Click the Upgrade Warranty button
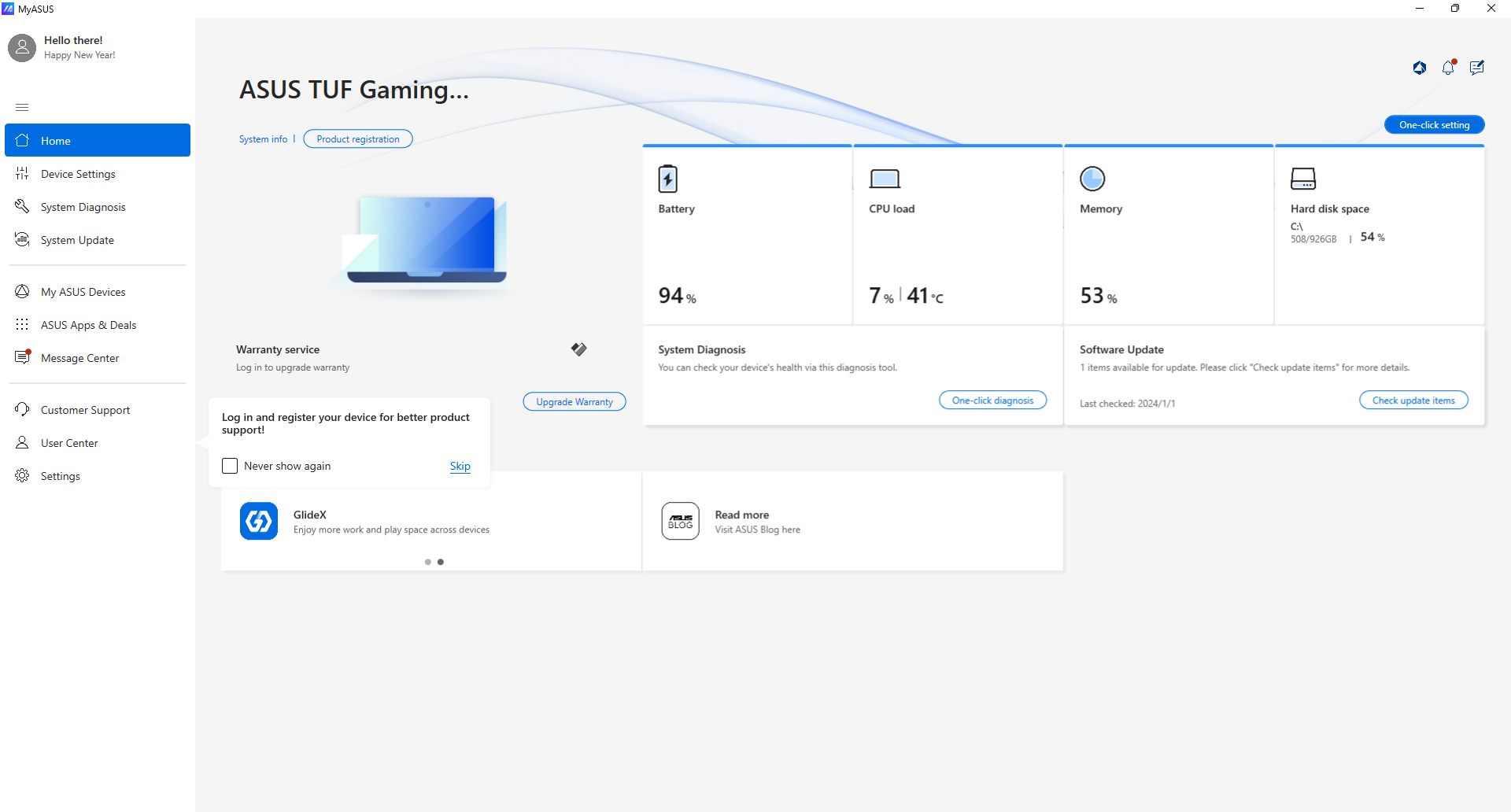Image resolution: width=1511 pixels, height=812 pixels. coord(574,401)
